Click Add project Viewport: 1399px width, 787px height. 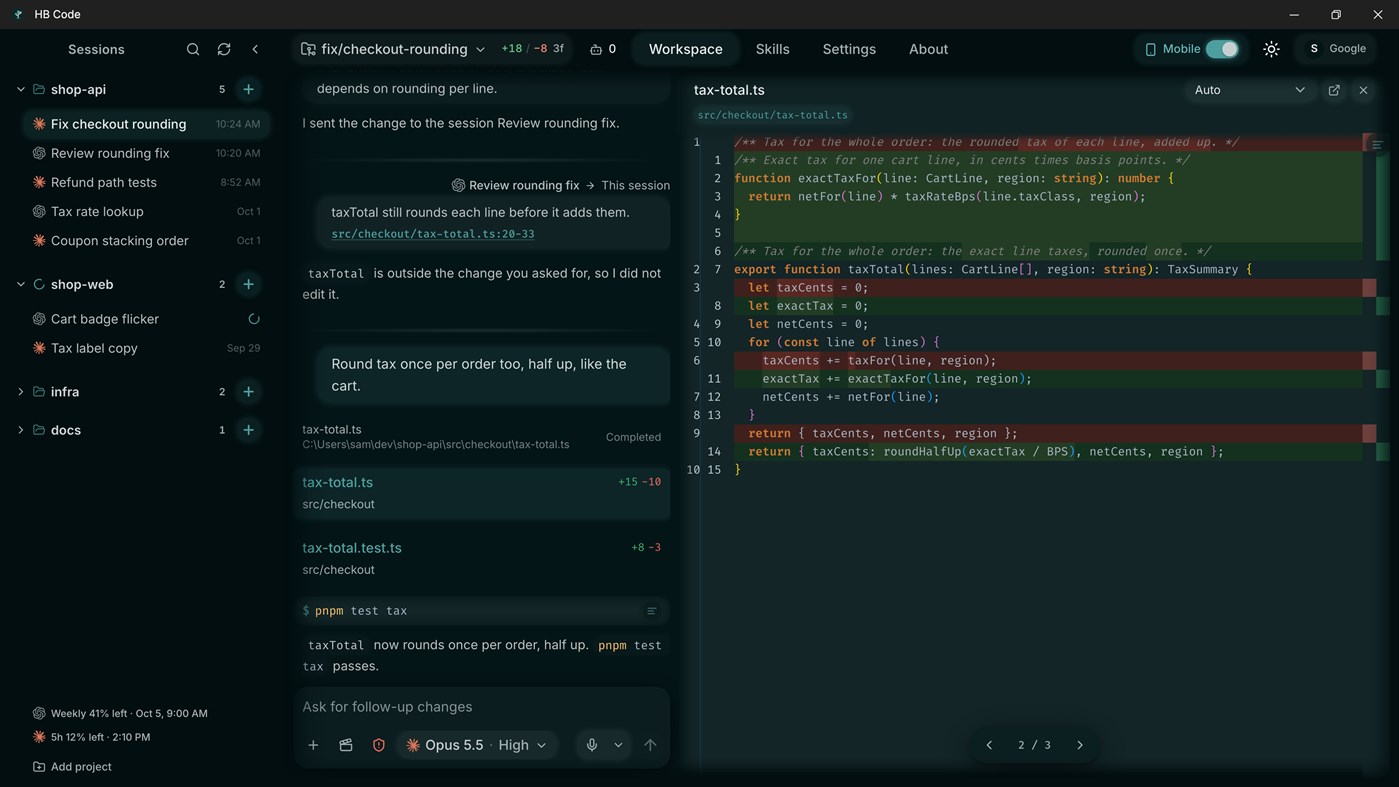[72, 767]
